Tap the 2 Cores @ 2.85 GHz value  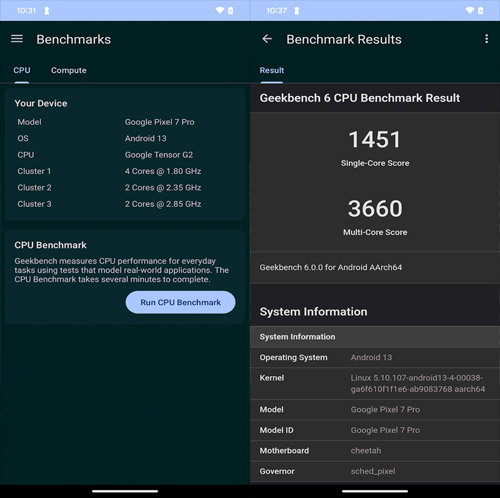(163, 204)
